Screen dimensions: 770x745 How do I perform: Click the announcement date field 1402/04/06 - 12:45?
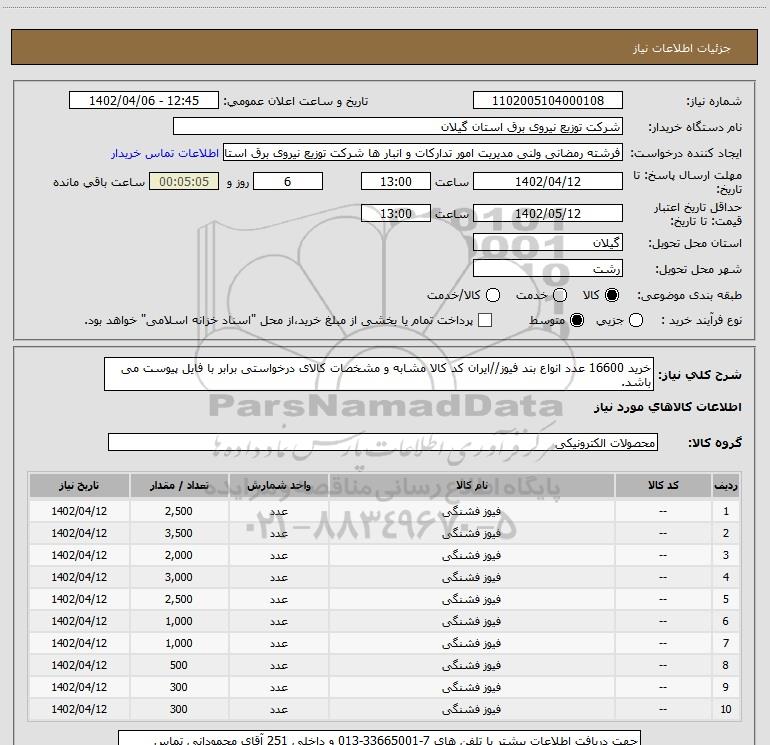click(144, 101)
